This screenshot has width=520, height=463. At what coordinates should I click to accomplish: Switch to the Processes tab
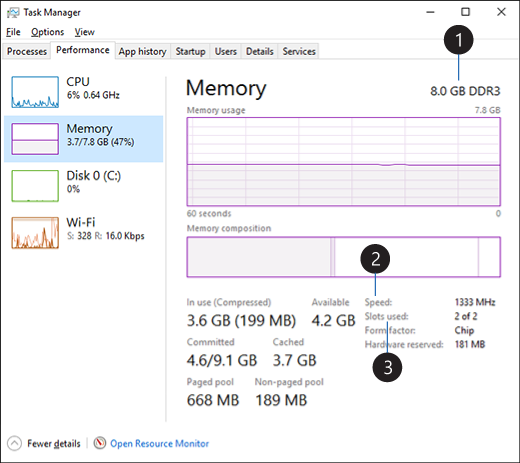tap(27, 51)
